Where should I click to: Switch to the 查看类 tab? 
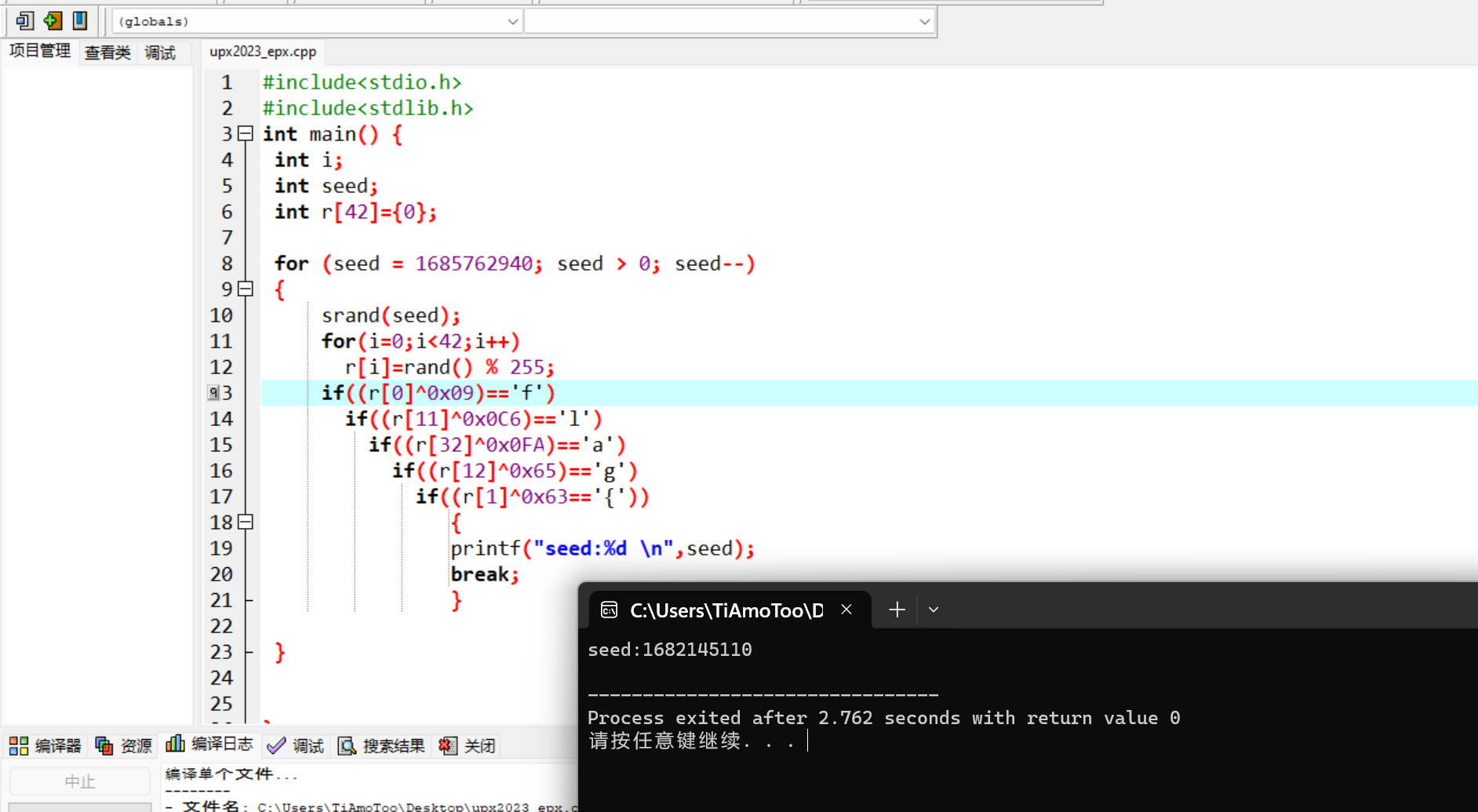(107, 53)
